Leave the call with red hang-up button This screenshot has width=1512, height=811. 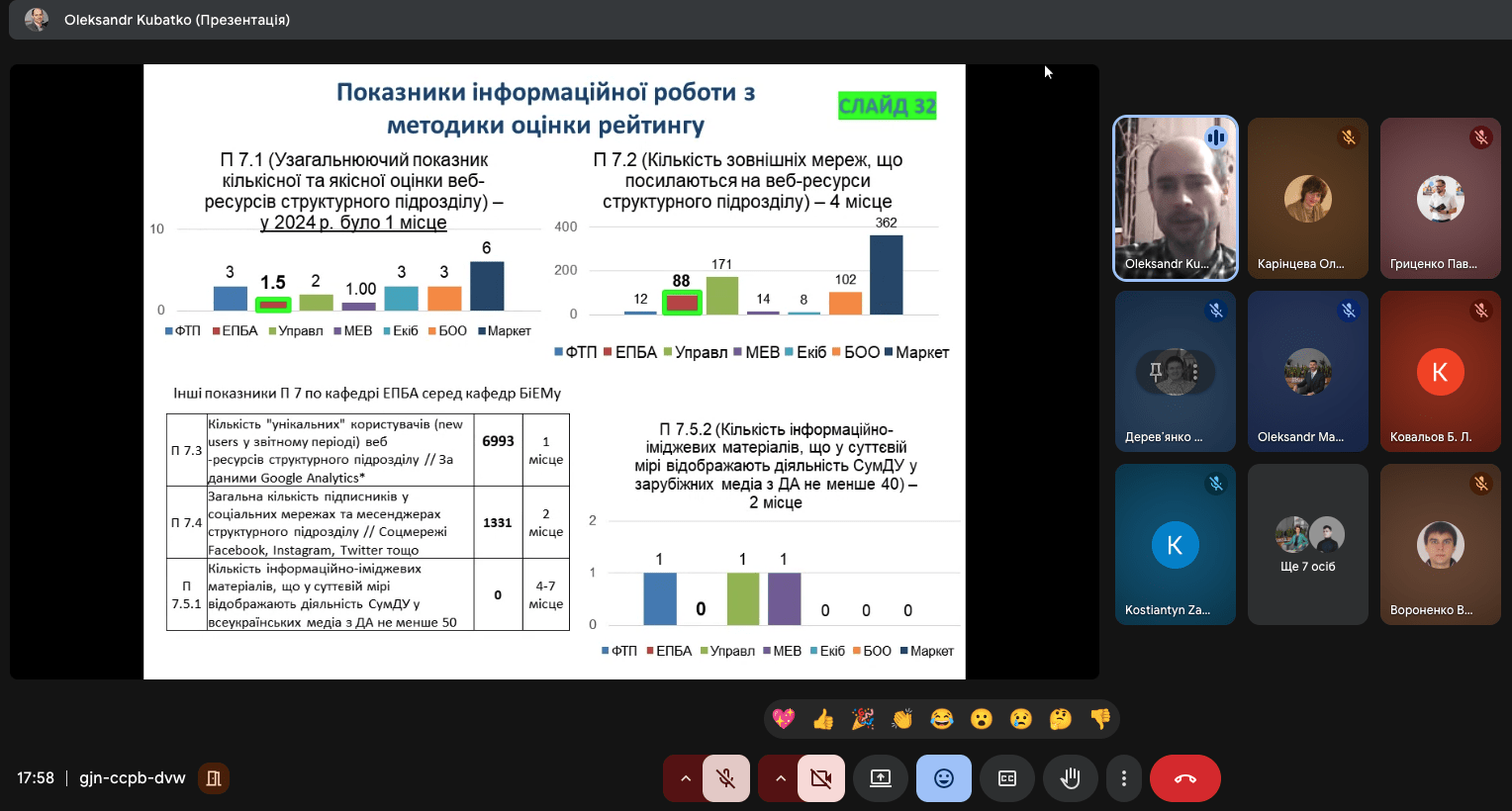[x=1184, y=778]
